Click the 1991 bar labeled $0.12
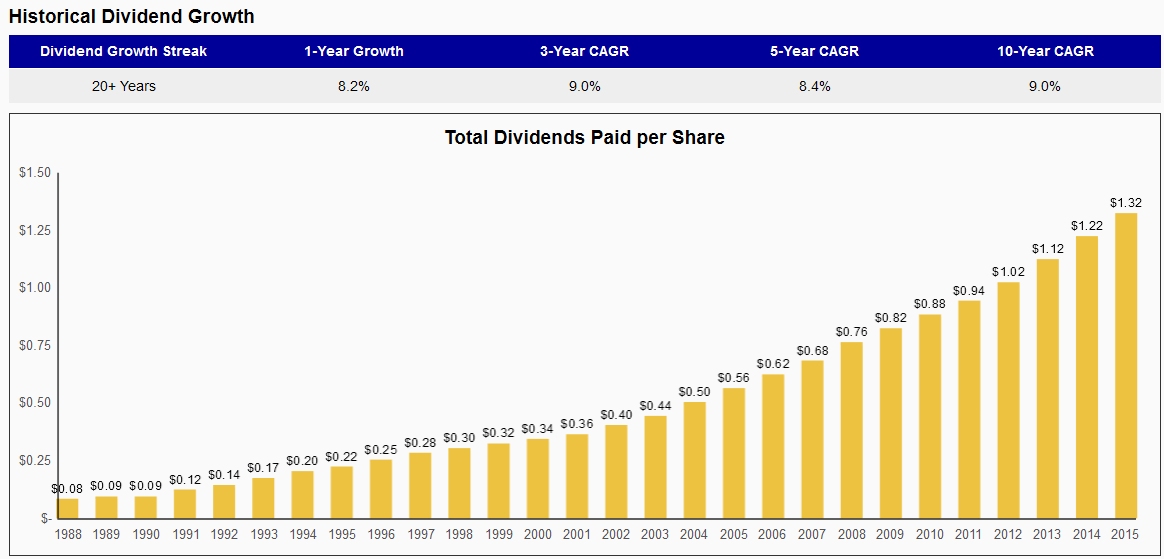This screenshot has height=559, width=1164. click(186, 503)
